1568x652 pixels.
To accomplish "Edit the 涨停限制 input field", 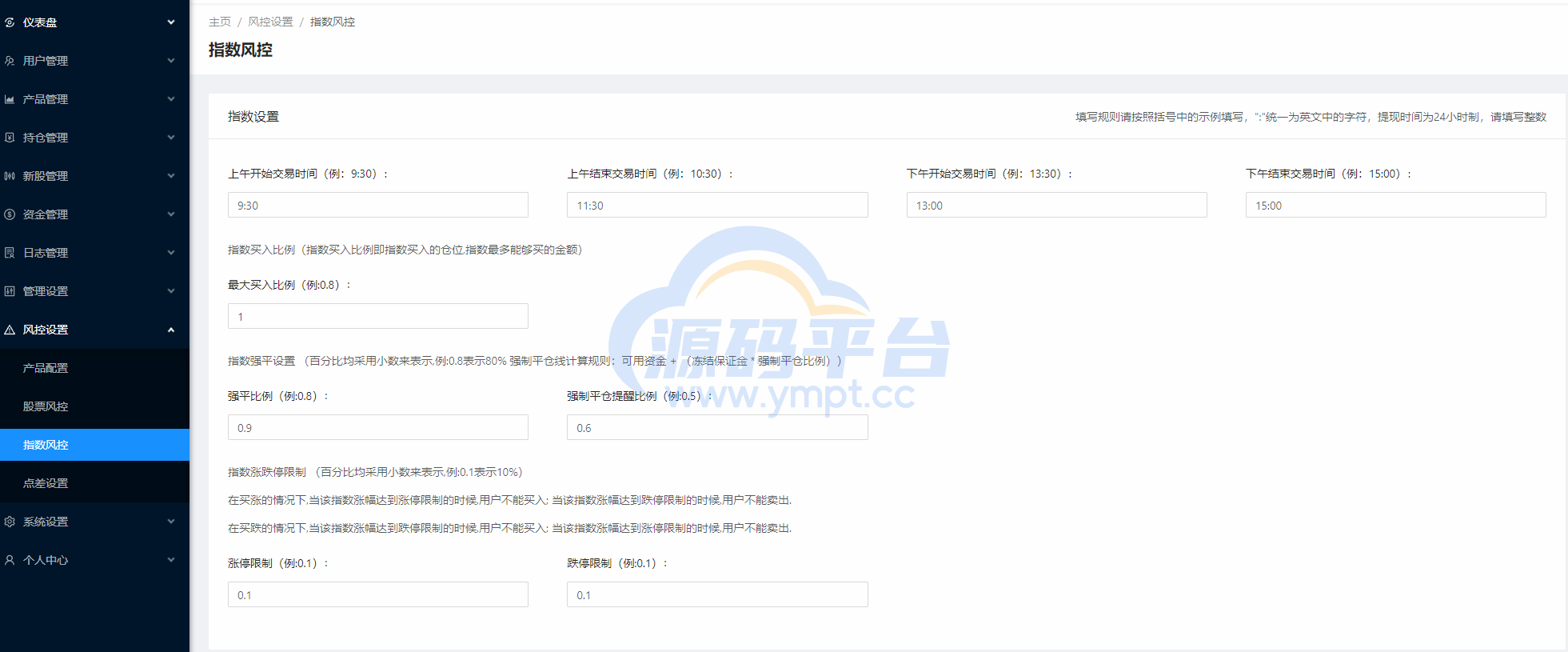I will (x=378, y=594).
